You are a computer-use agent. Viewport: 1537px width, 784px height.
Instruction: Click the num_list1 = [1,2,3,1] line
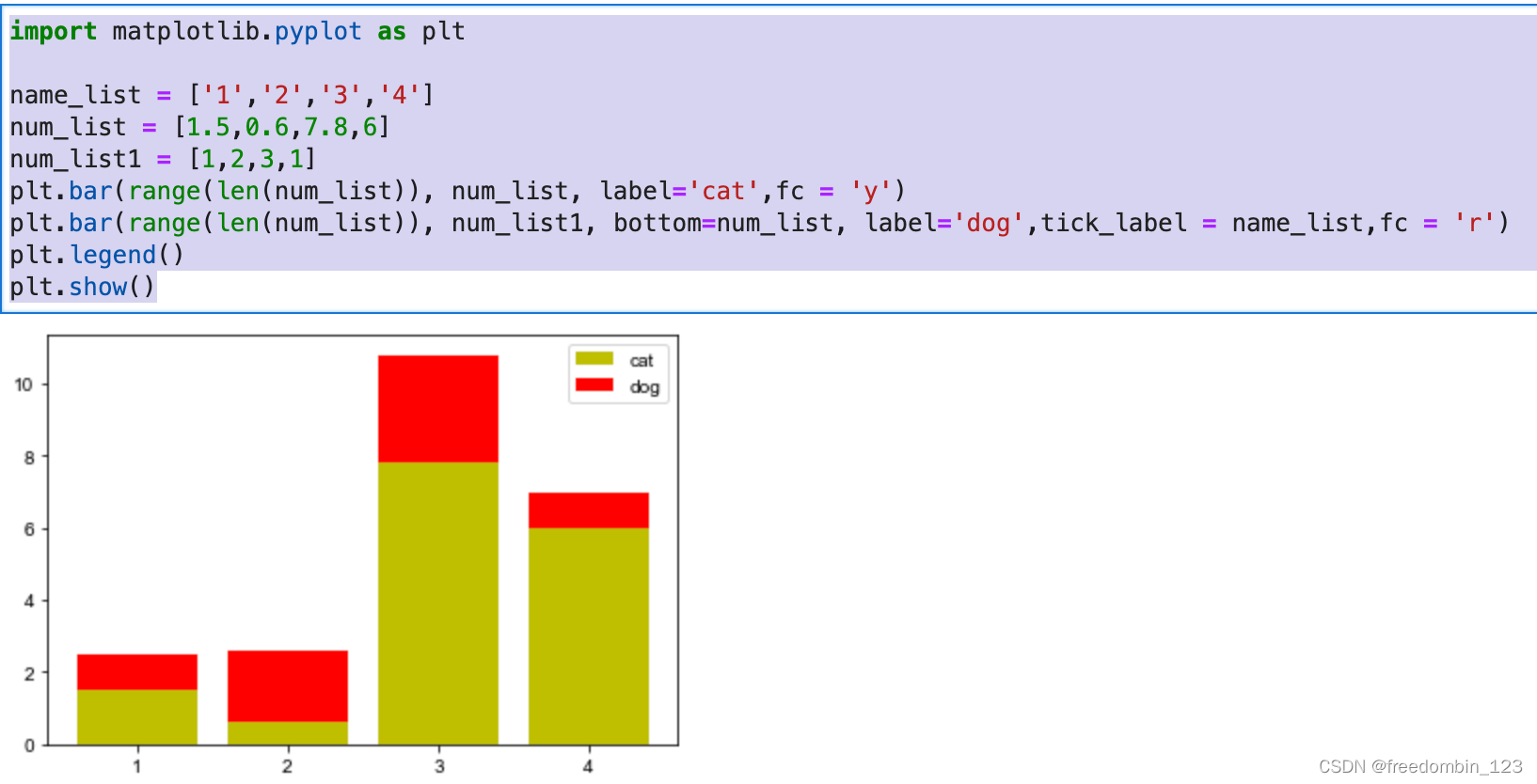coord(163,159)
